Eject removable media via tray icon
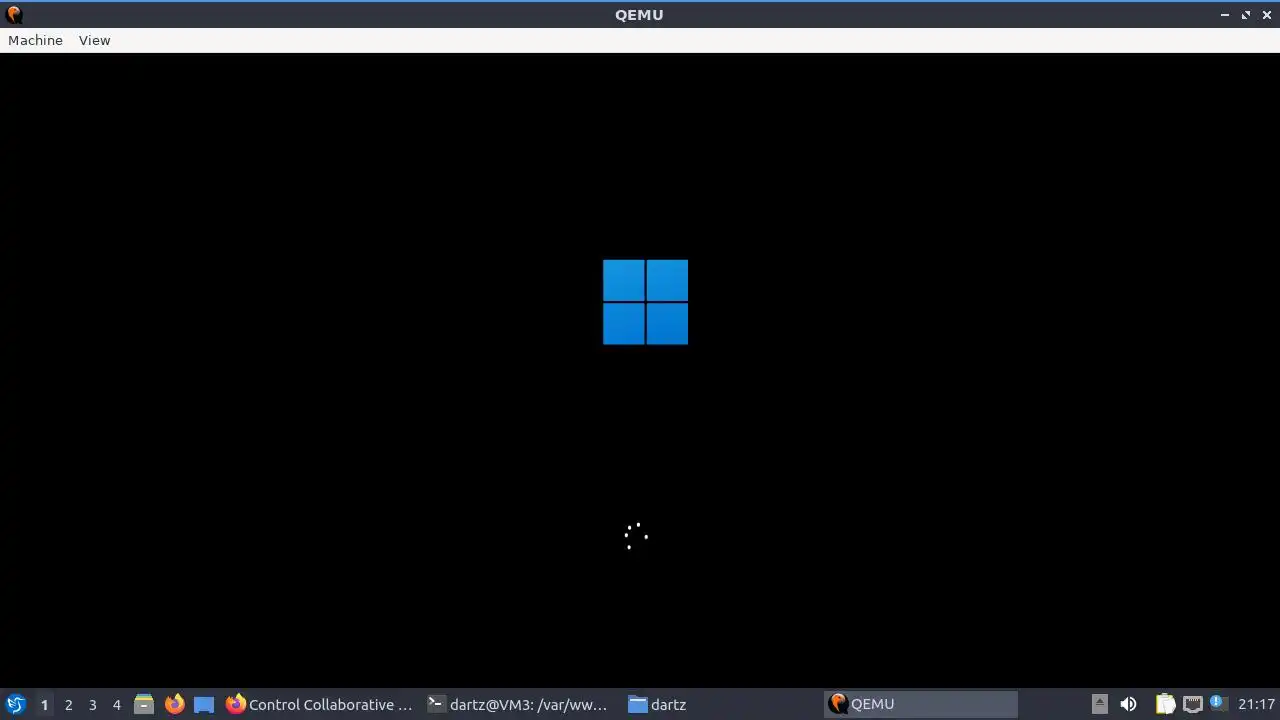 point(1099,704)
